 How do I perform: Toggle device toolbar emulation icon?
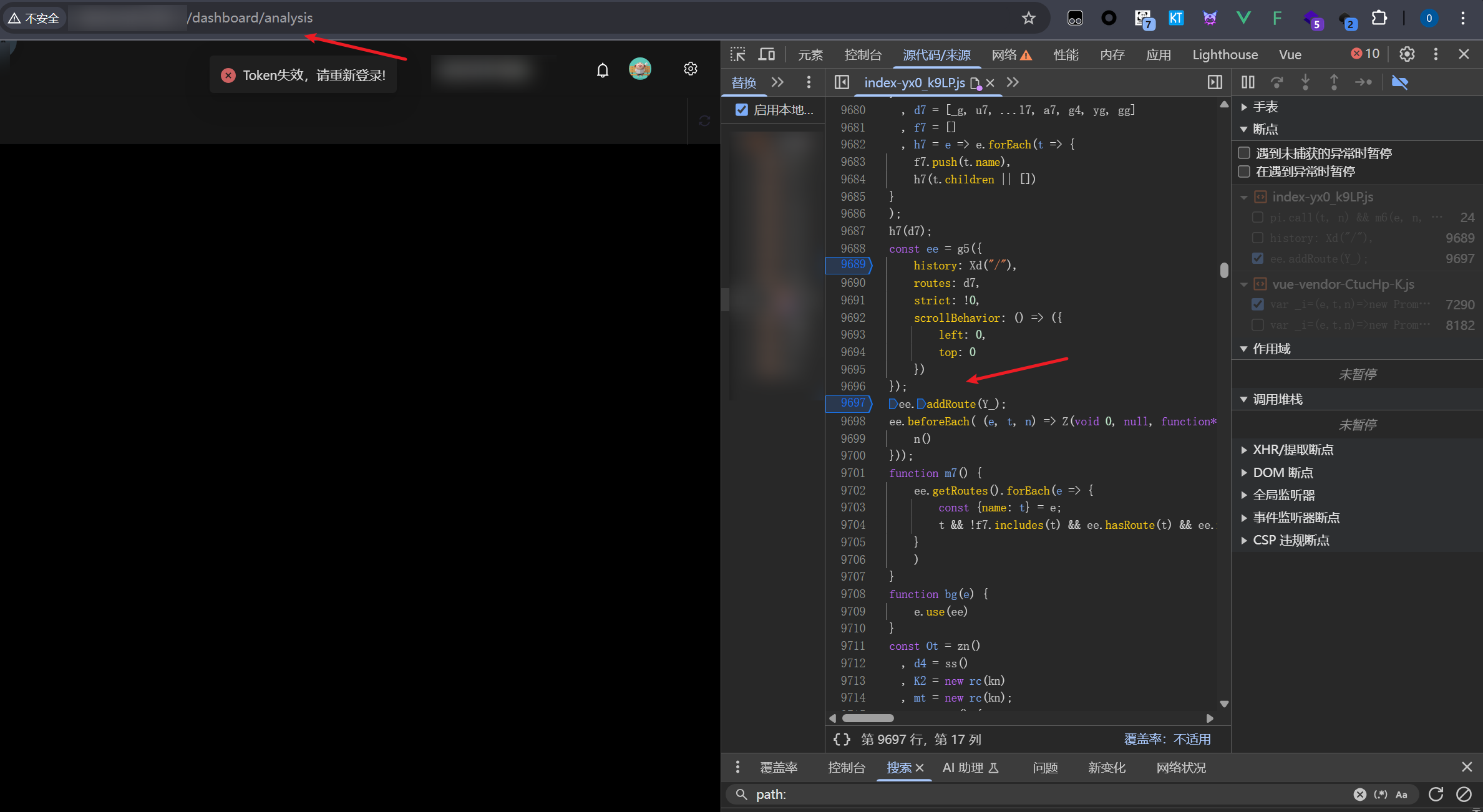coord(766,54)
